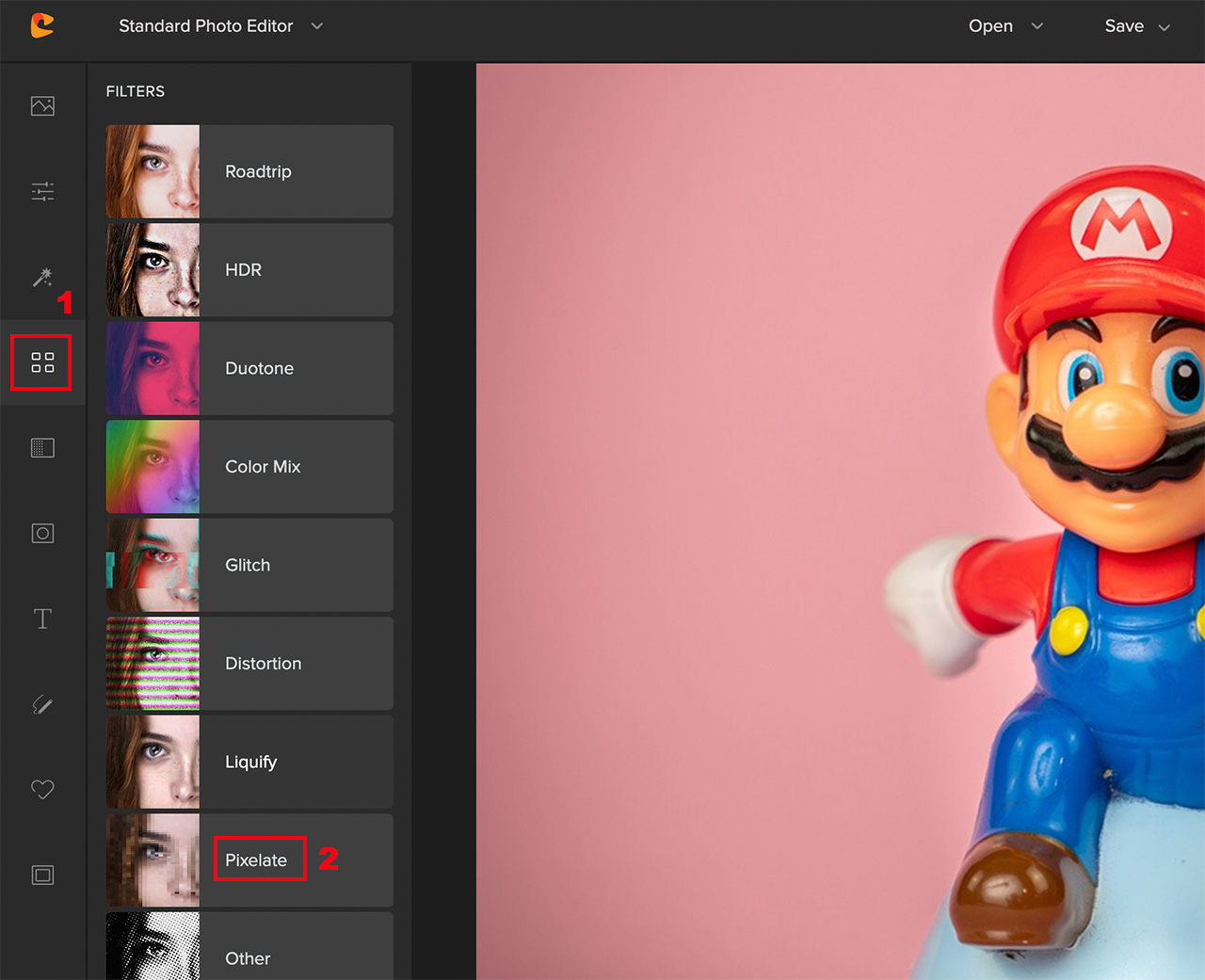Open the Frames panel icon at sidebar bottom

click(41, 875)
